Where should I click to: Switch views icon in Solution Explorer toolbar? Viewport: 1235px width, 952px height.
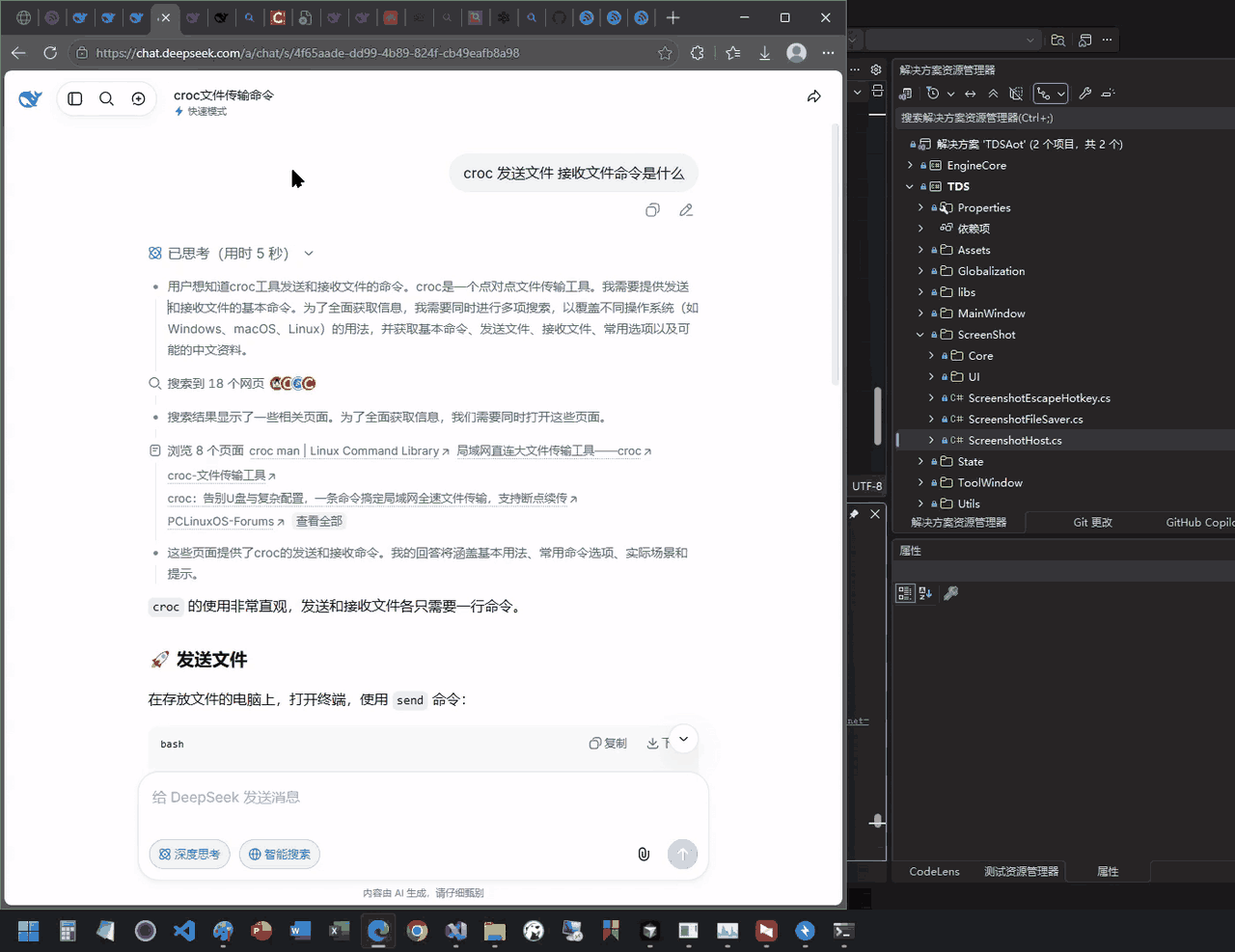click(906, 94)
